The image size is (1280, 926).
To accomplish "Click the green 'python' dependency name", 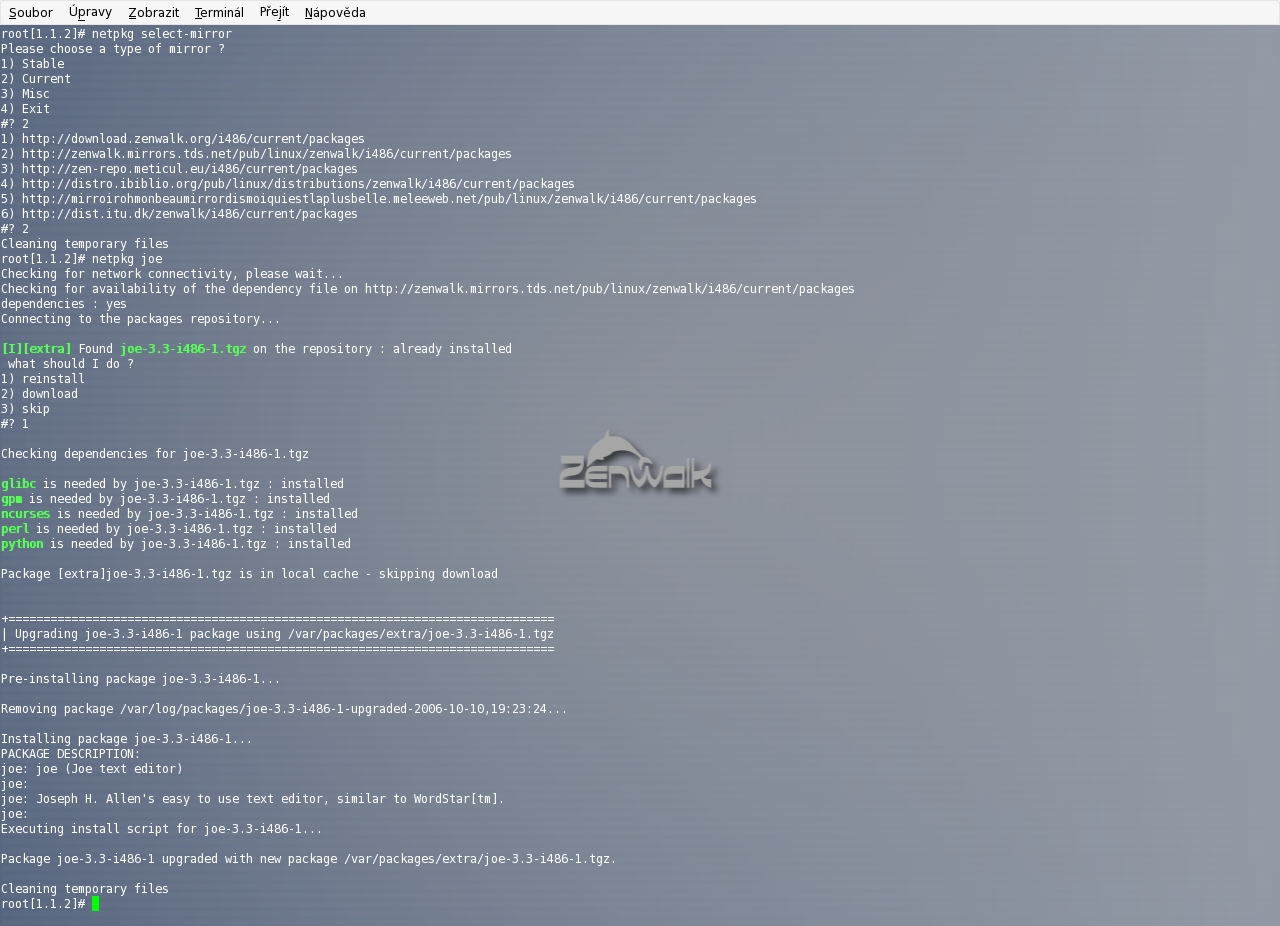I will pyautogui.click(x=22, y=544).
